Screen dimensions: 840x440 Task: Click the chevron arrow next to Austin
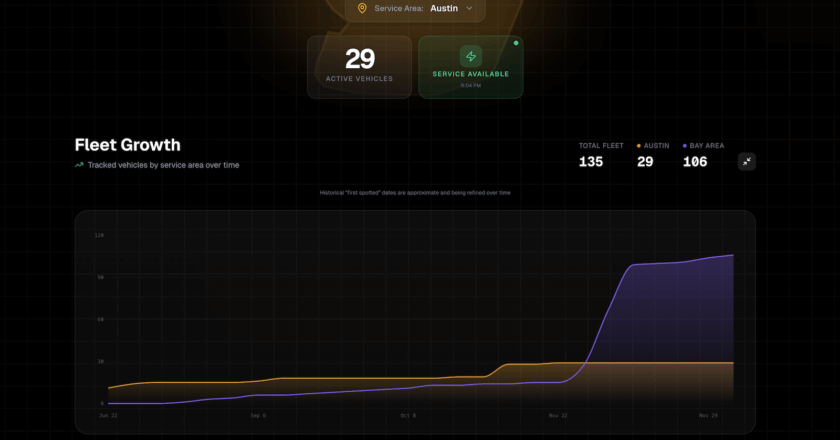click(469, 8)
